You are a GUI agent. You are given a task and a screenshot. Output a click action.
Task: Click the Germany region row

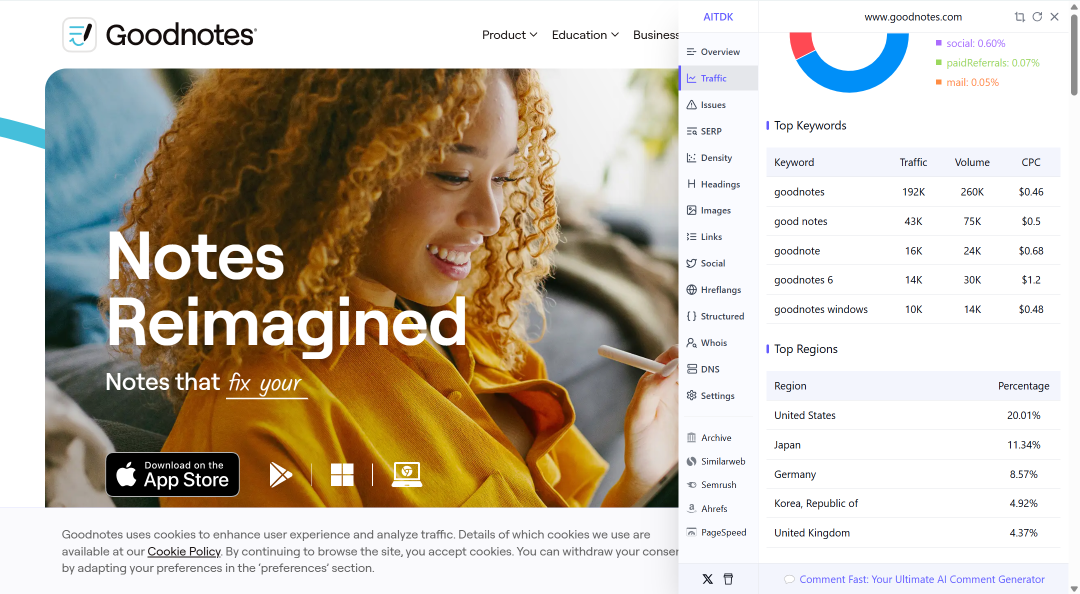tap(913, 474)
